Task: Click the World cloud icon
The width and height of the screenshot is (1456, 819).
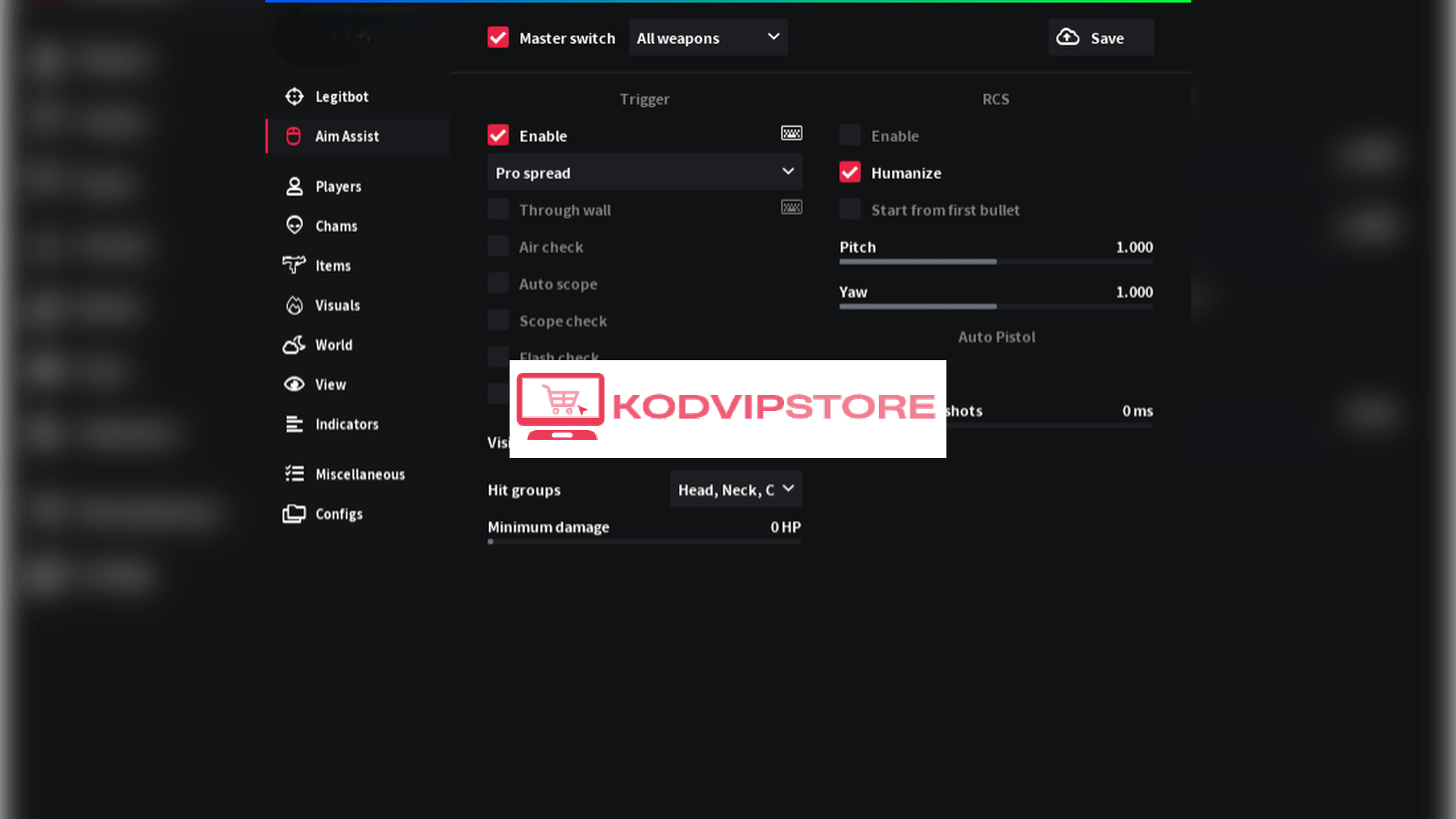Action: (294, 344)
